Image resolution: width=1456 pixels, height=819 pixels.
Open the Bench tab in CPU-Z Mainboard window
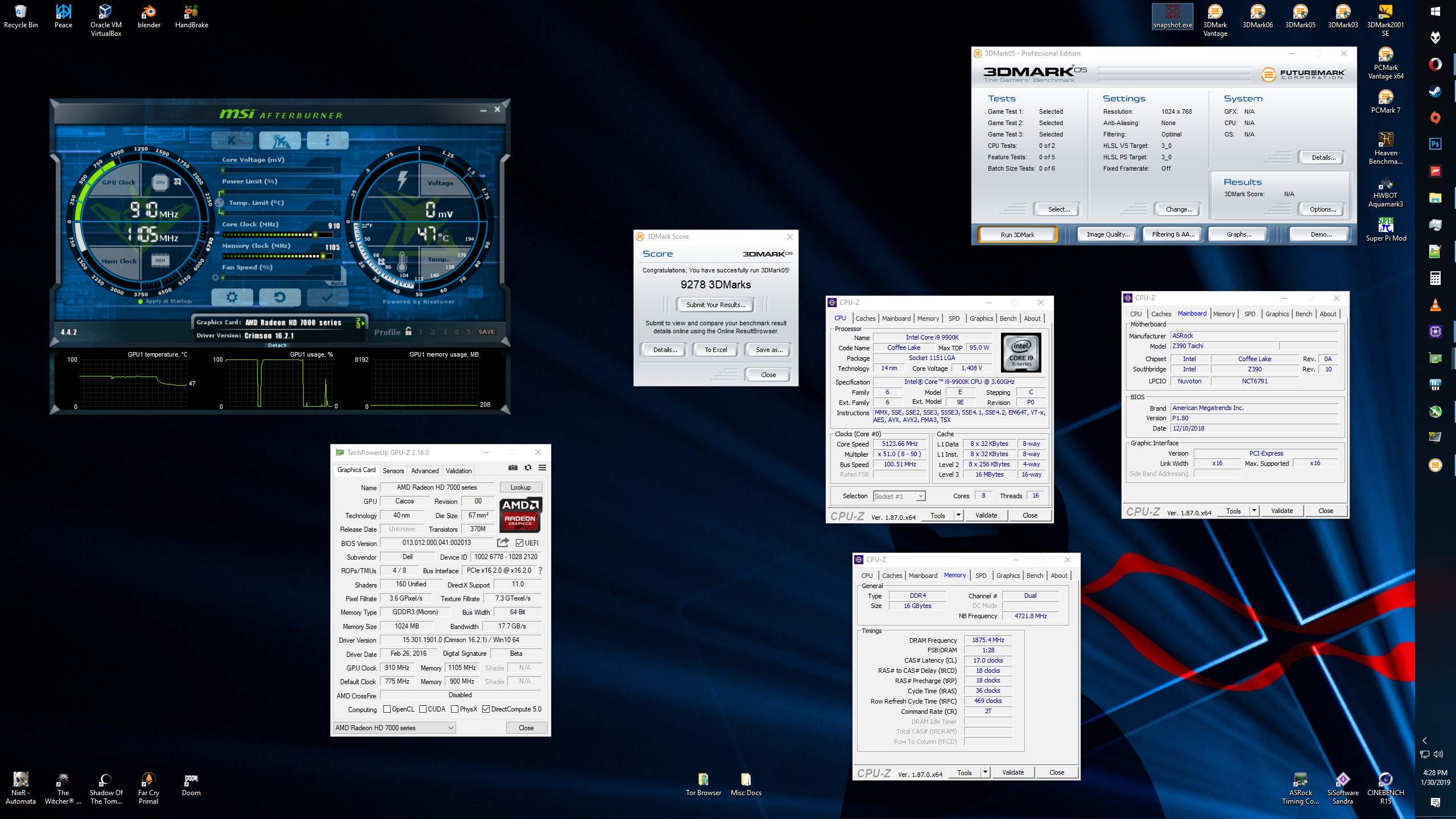click(x=1304, y=314)
